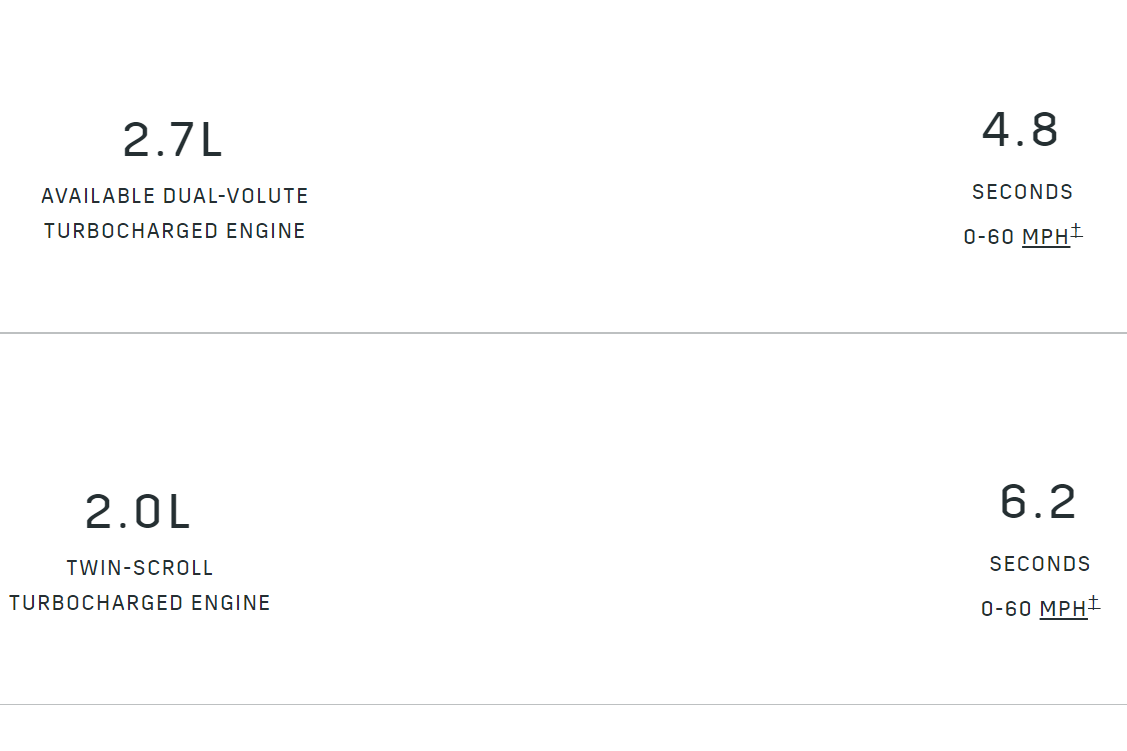Open the MPH footnote link beside 4.8 seconds
This screenshot has height=751, width=1127.
[1045, 238]
